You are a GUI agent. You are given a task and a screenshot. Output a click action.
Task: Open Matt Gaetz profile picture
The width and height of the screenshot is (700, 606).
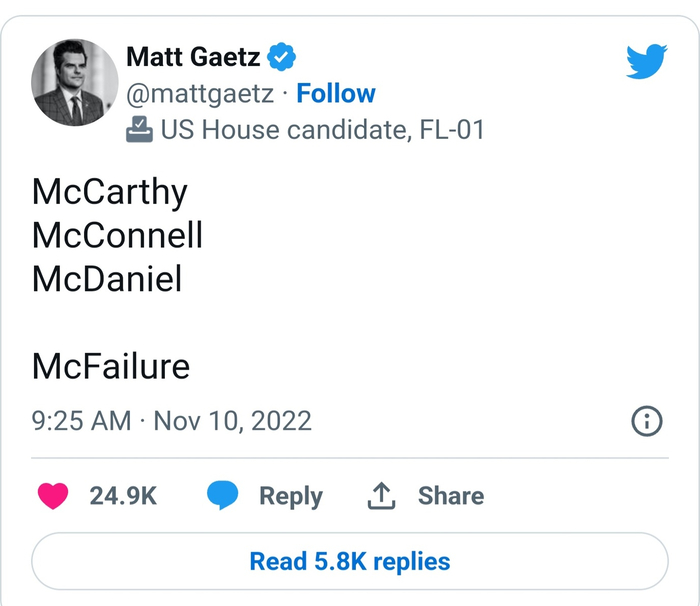point(75,83)
